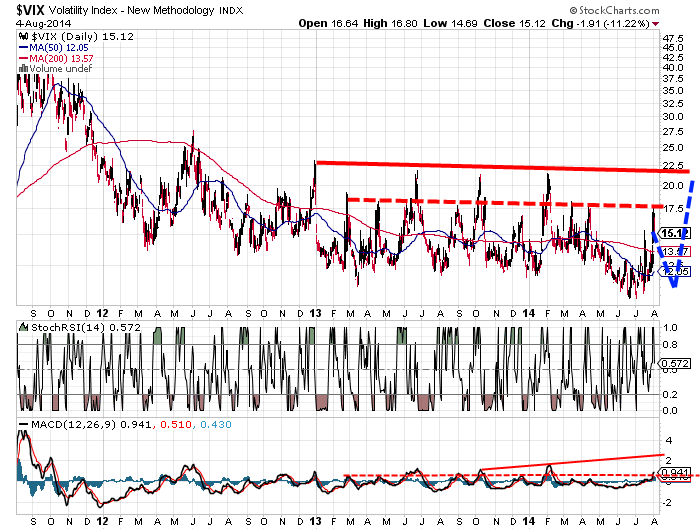Click the red down-triangle after the Chg value
700x530 pixels.
point(655,24)
